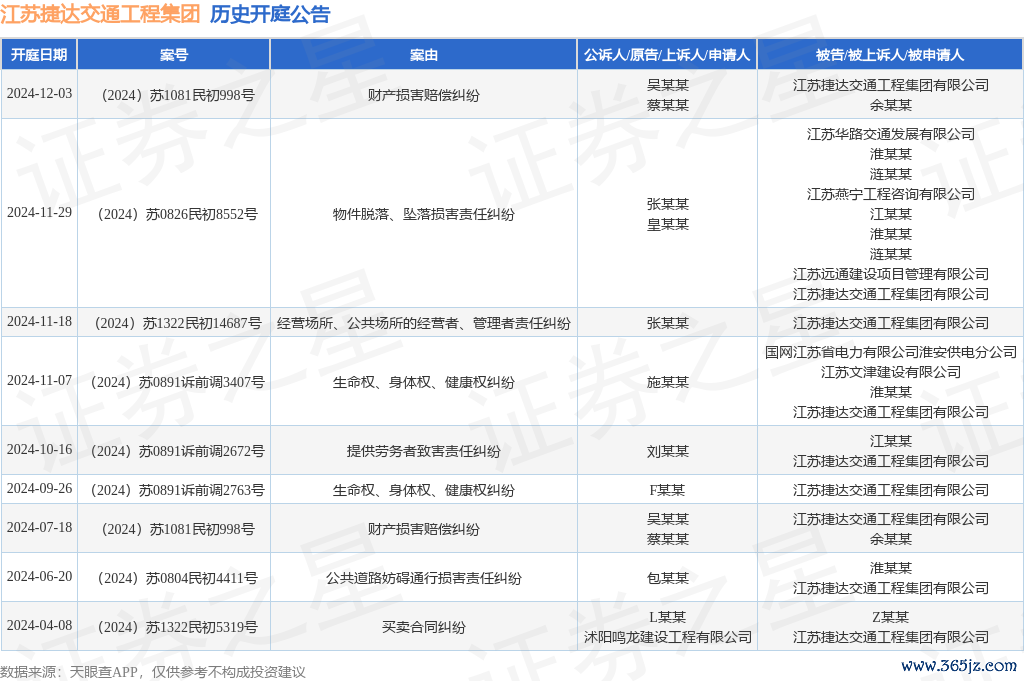Select case number 苏1322民初5319号
1024x681 pixels.
(177, 627)
